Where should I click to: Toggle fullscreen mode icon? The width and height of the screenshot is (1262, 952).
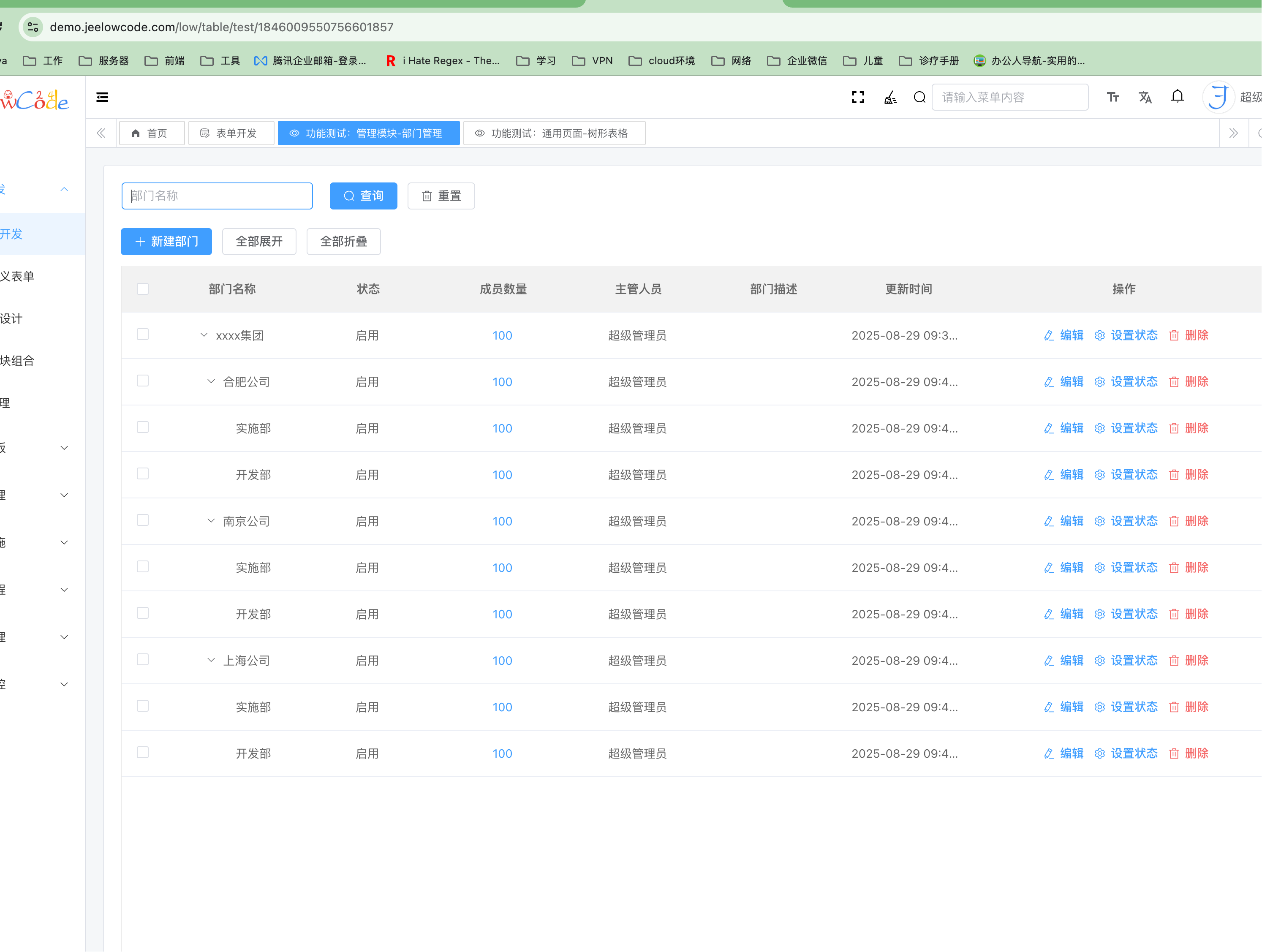(x=857, y=98)
